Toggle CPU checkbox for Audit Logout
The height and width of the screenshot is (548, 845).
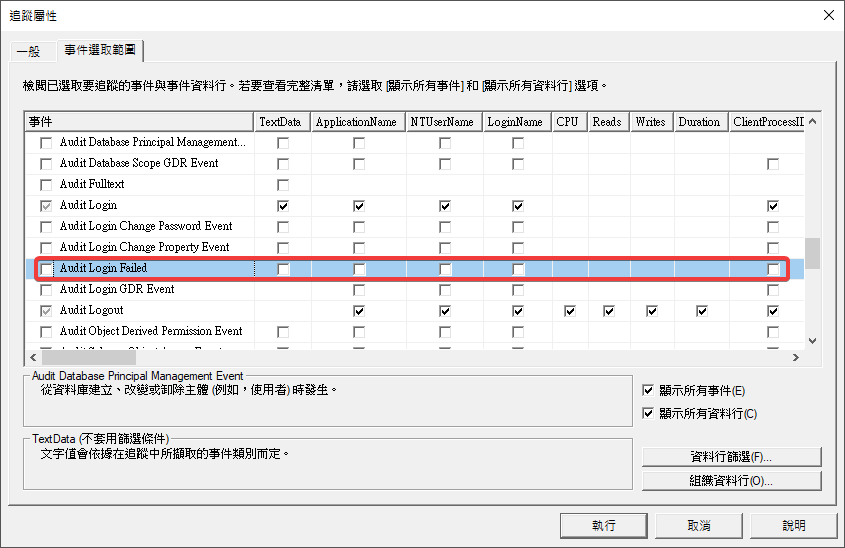(569, 311)
